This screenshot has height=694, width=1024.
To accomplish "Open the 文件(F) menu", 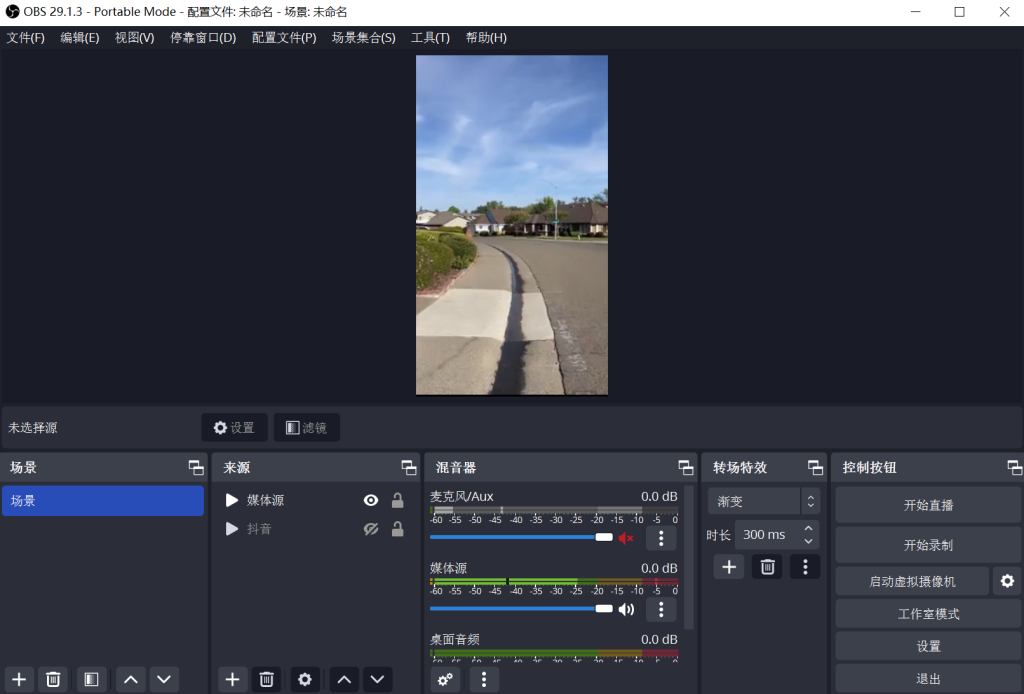I will pyautogui.click(x=25, y=38).
